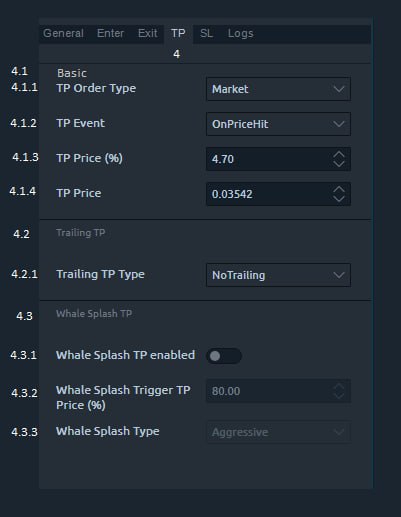Open the NoTrailing type dropdown

(x=278, y=275)
